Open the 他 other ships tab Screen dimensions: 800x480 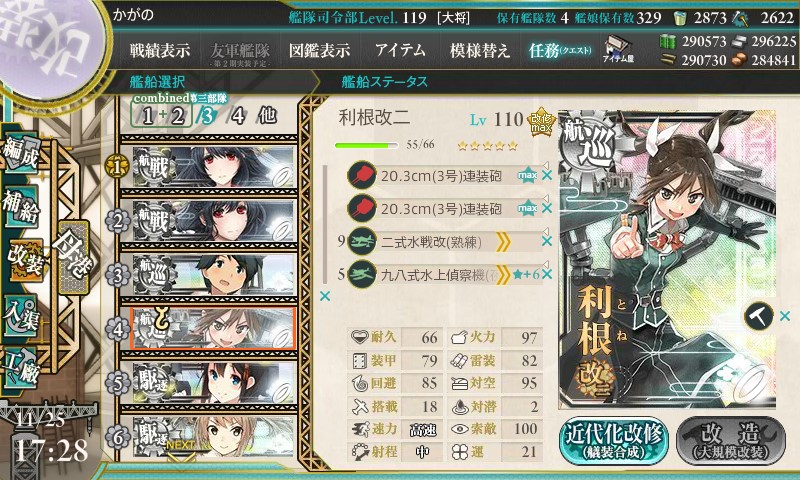click(267, 116)
